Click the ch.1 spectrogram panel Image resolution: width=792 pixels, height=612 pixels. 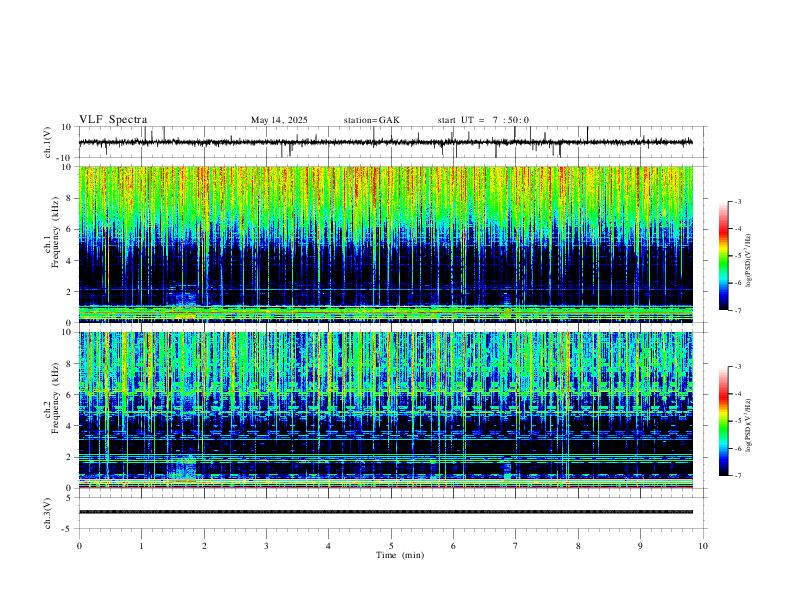point(386,244)
